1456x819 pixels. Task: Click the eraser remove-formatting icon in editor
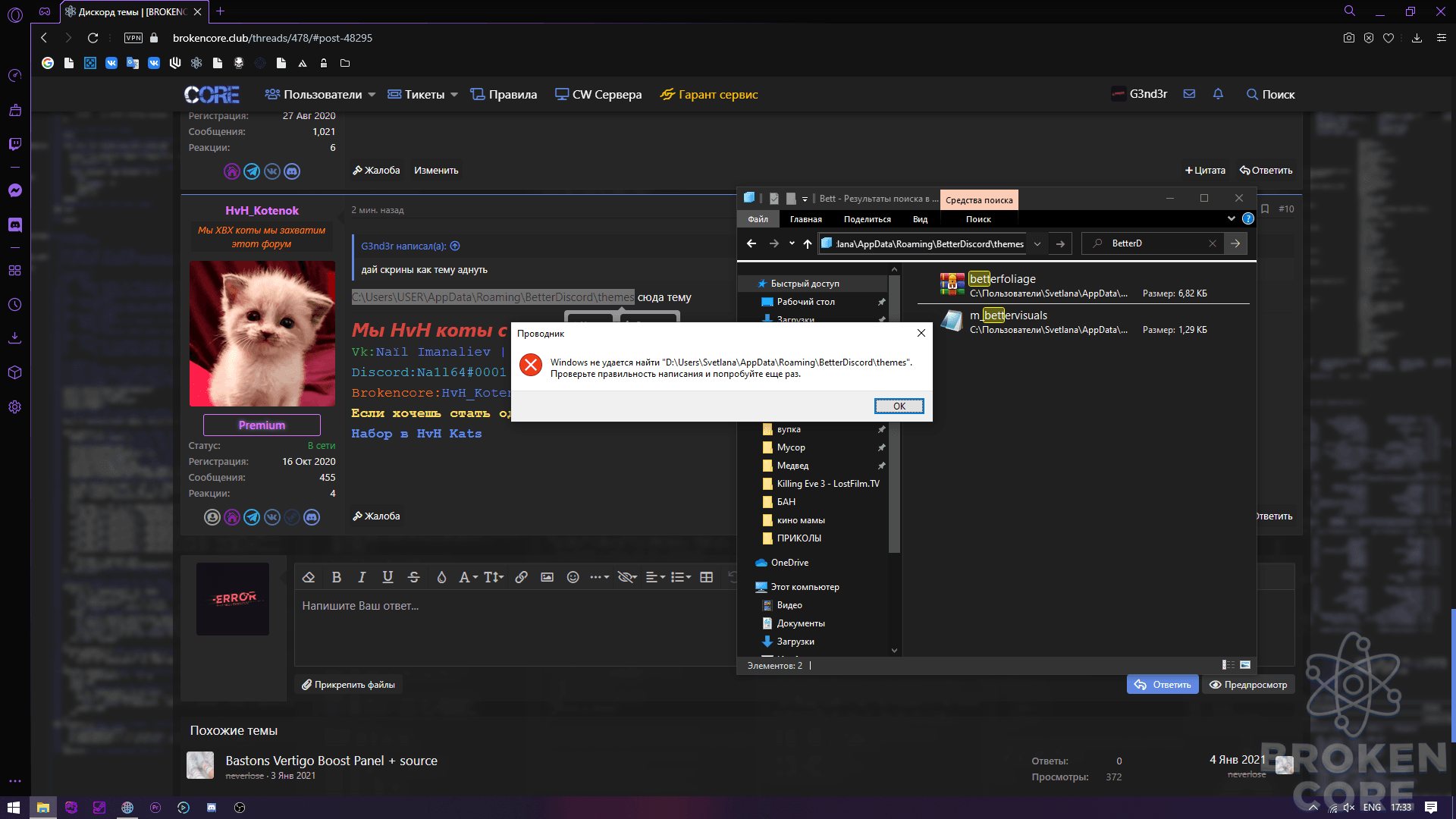309,577
